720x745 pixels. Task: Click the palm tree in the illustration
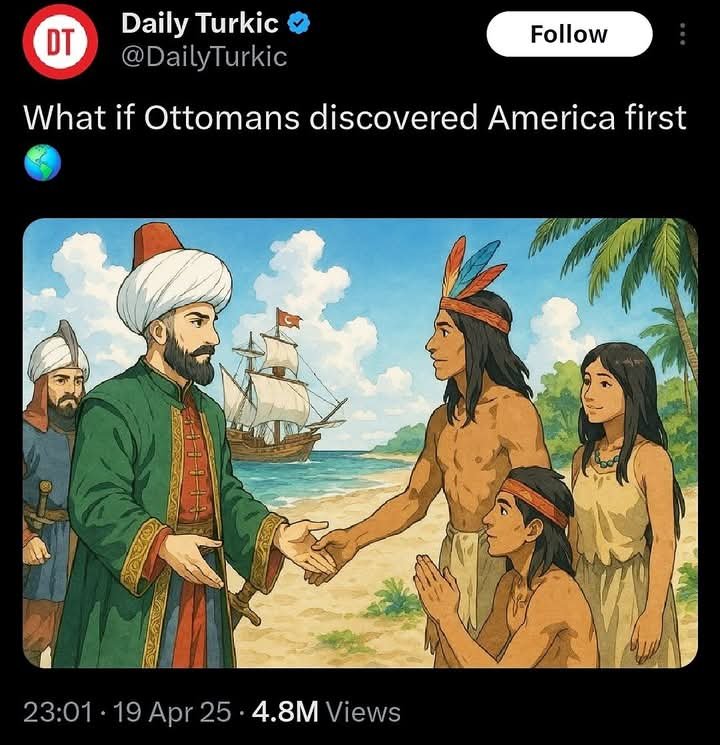[632, 280]
